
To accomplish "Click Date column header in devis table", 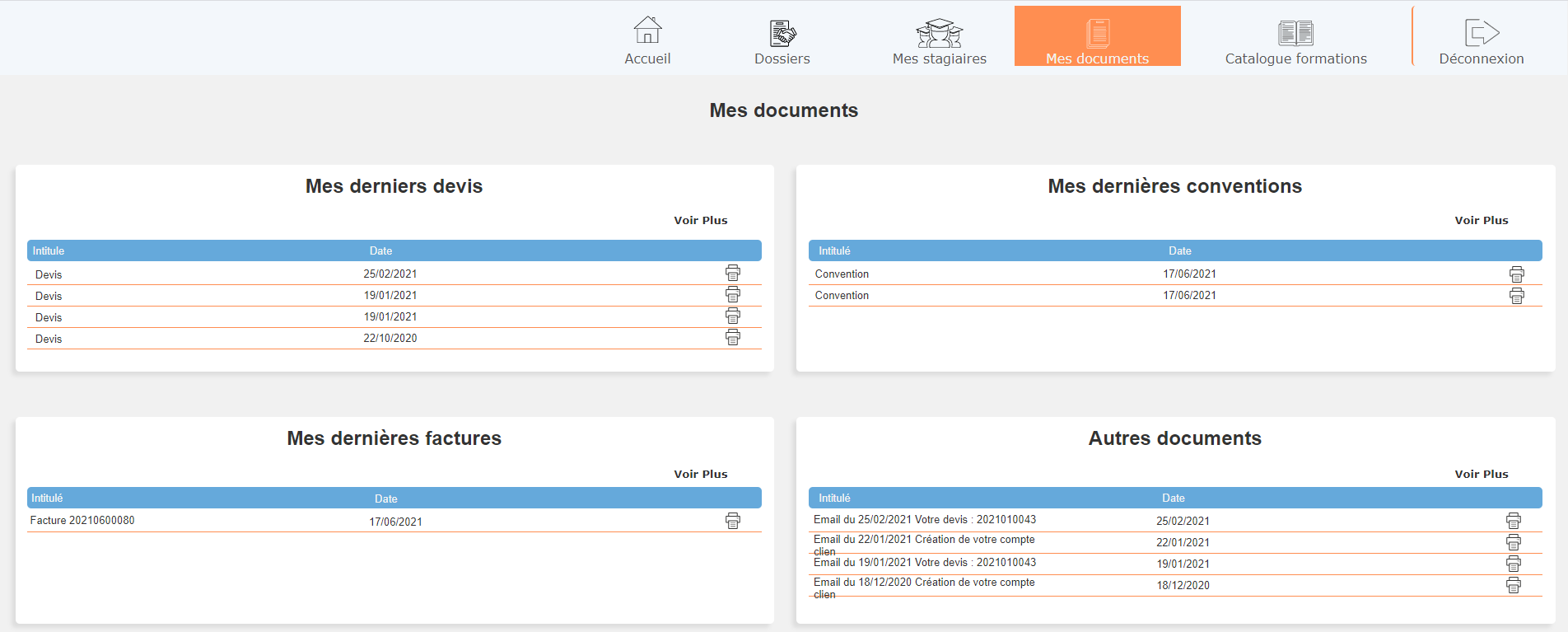I will (380, 250).
